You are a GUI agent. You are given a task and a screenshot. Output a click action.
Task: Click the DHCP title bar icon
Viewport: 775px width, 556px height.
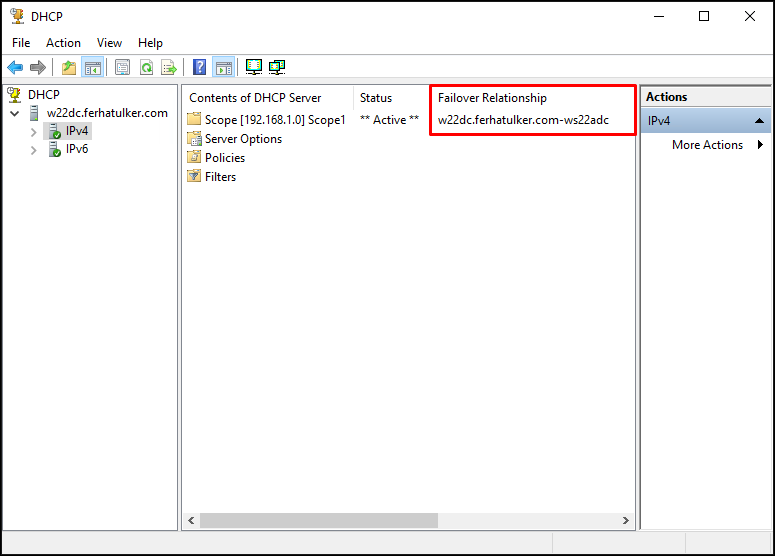[x=17, y=16]
